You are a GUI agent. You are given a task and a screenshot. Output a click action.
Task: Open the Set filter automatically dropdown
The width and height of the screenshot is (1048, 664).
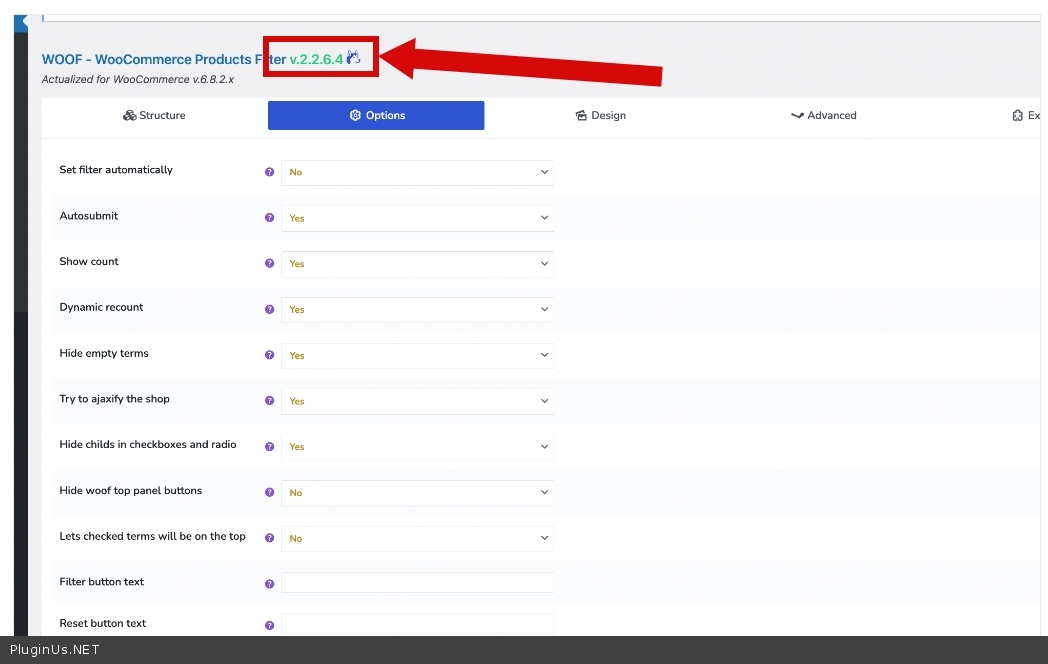click(x=417, y=172)
